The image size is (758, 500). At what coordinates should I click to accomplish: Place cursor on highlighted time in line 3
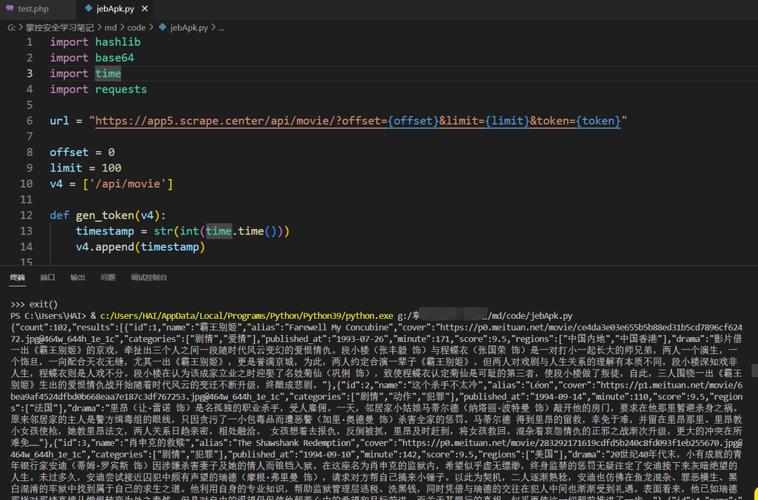tap(108, 74)
